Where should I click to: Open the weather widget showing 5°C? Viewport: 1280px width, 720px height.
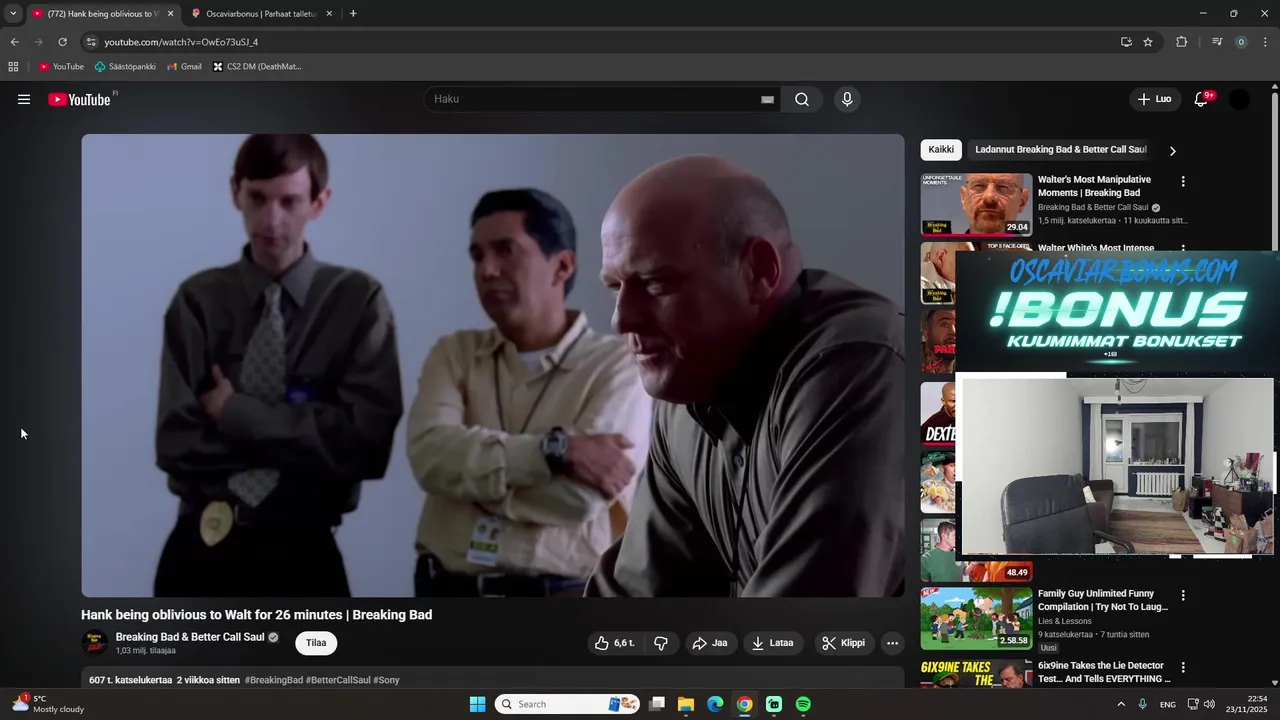point(49,704)
